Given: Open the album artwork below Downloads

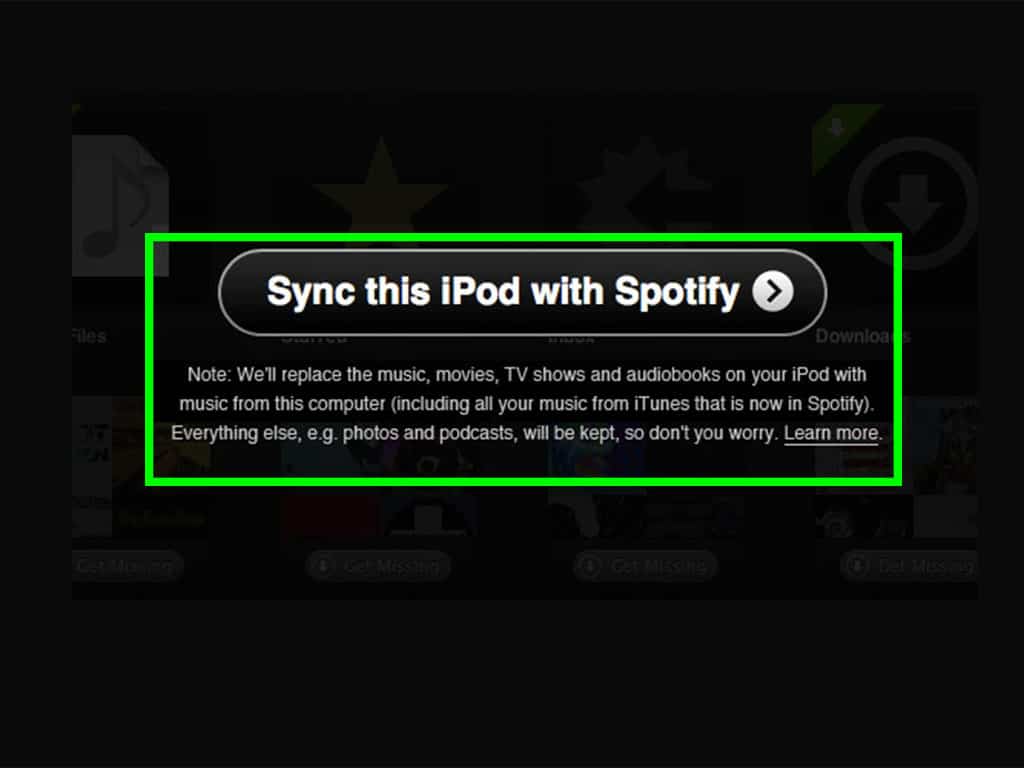Looking at the screenshot, I should (x=897, y=467).
